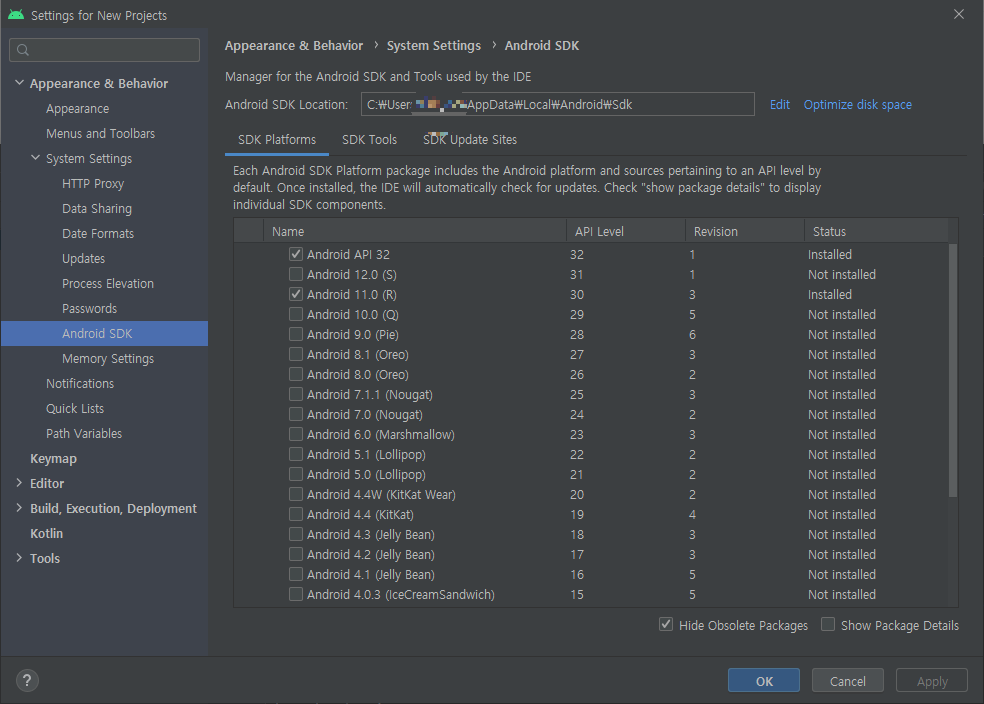This screenshot has height=704, width=984.
Task: Expand the Editor tree node
Action: [x=19, y=483]
